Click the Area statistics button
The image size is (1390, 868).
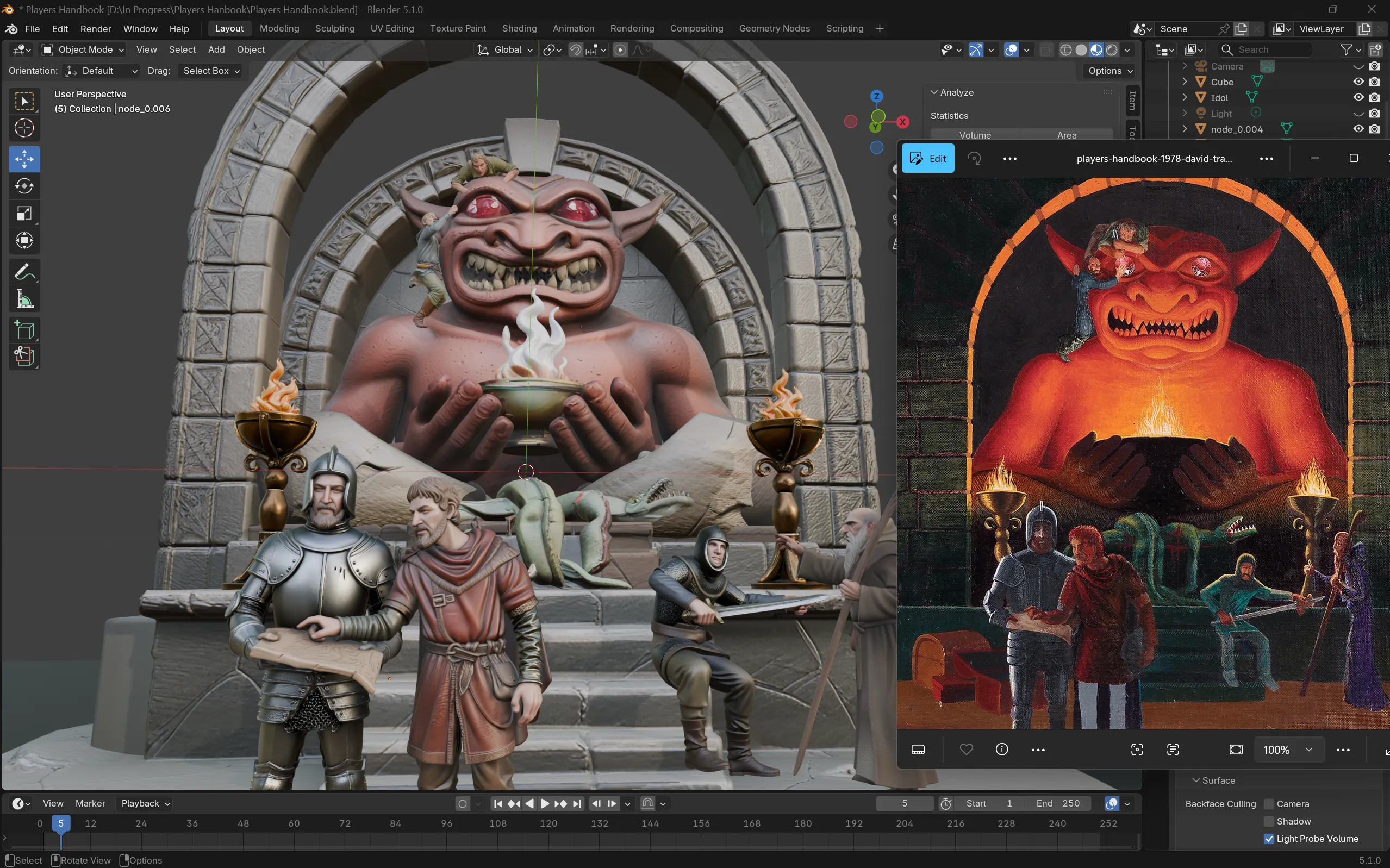(1067, 135)
